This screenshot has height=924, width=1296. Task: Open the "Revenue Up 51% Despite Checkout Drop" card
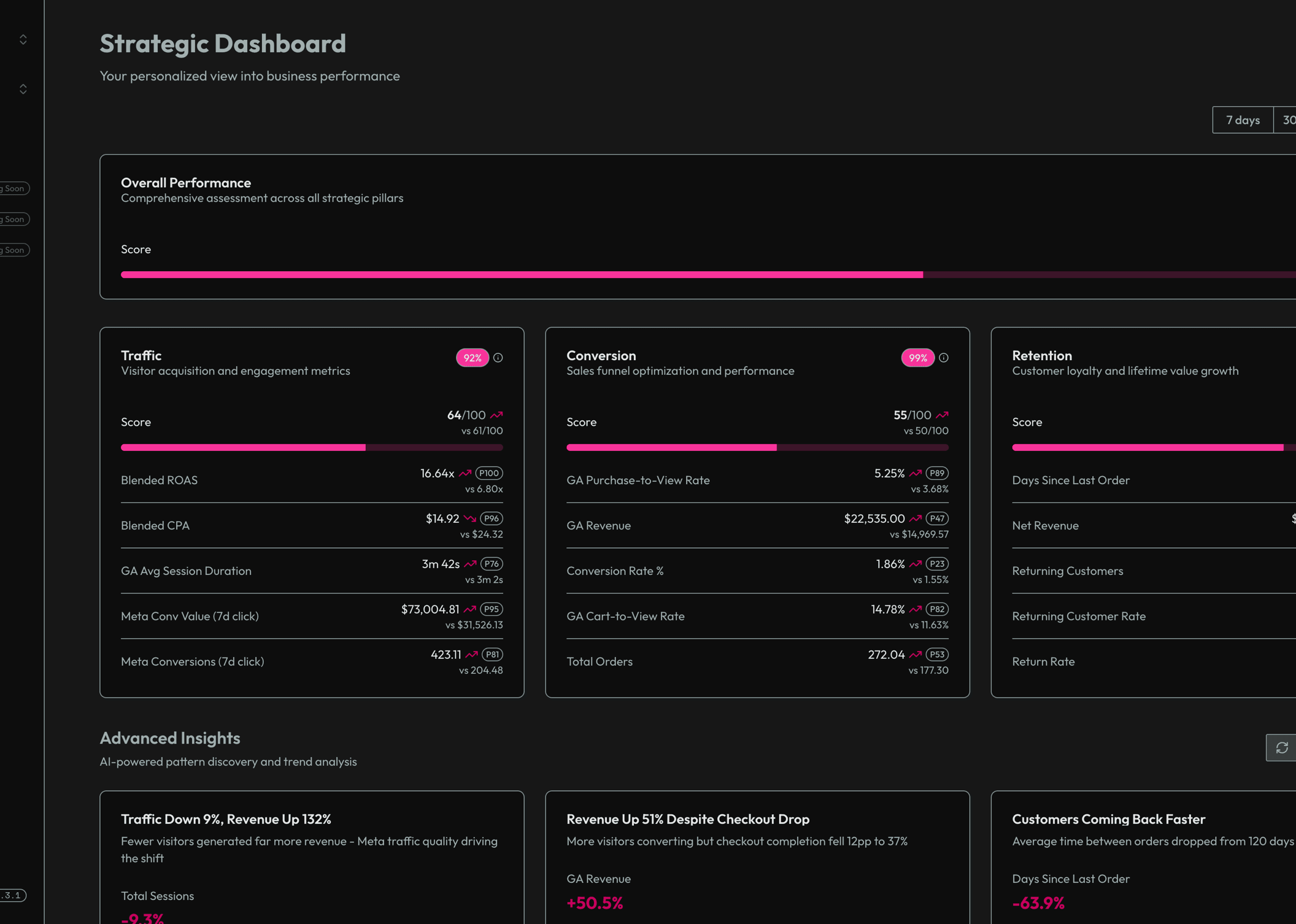click(757, 858)
